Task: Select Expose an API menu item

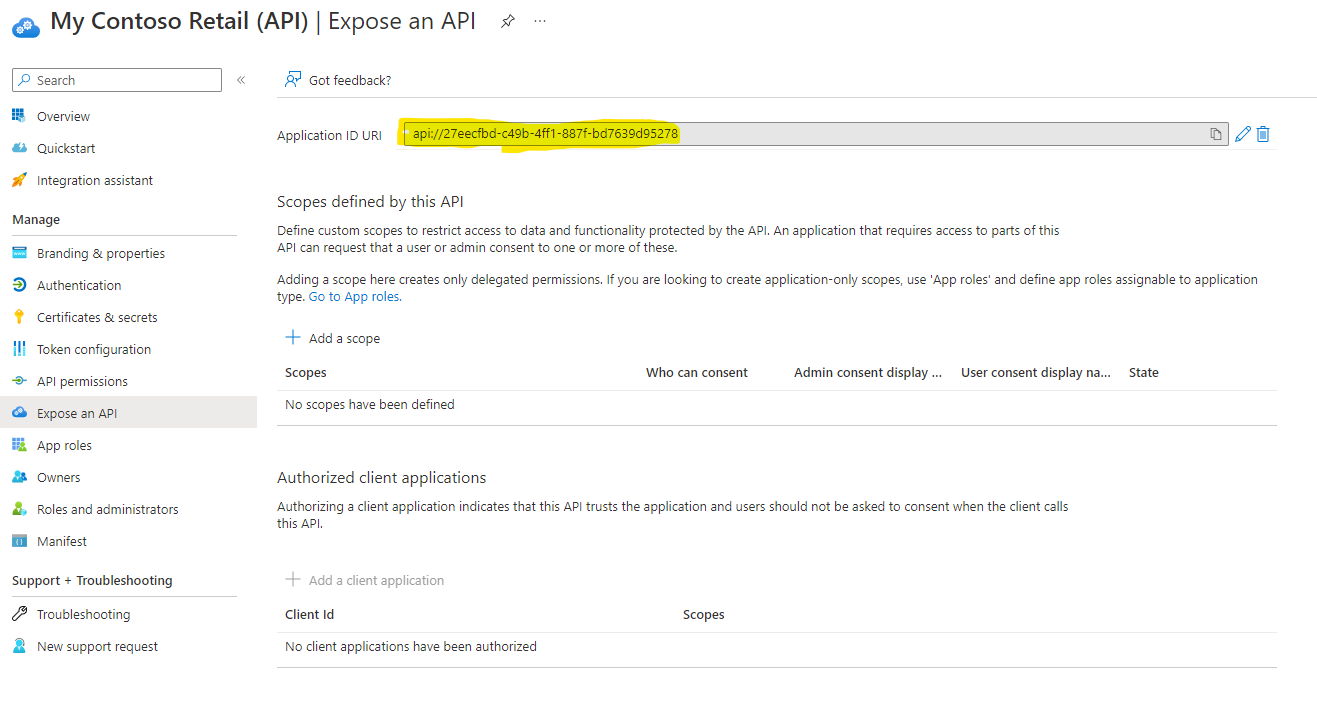Action: click(x=128, y=413)
